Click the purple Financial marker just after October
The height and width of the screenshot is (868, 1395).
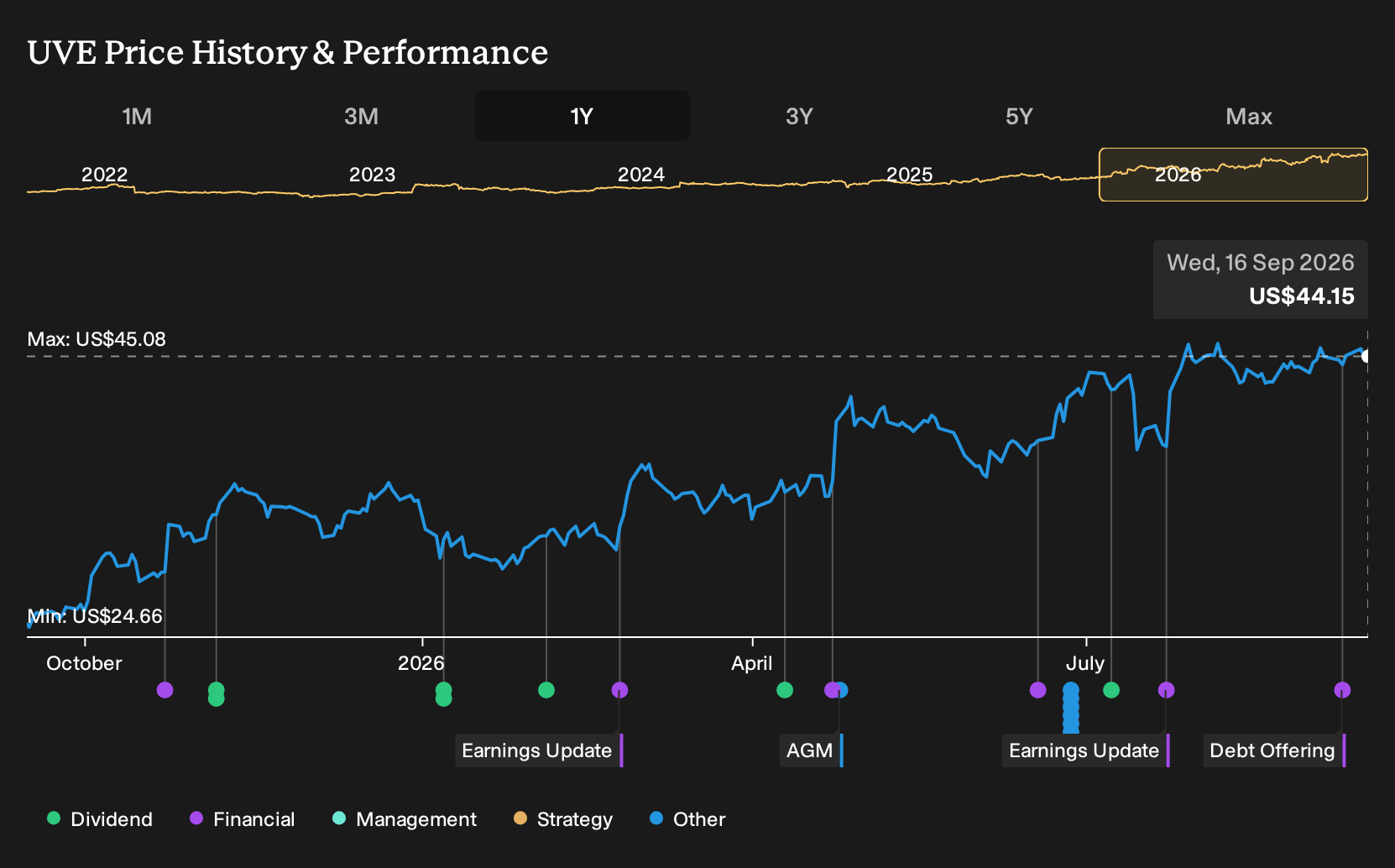click(165, 690)
